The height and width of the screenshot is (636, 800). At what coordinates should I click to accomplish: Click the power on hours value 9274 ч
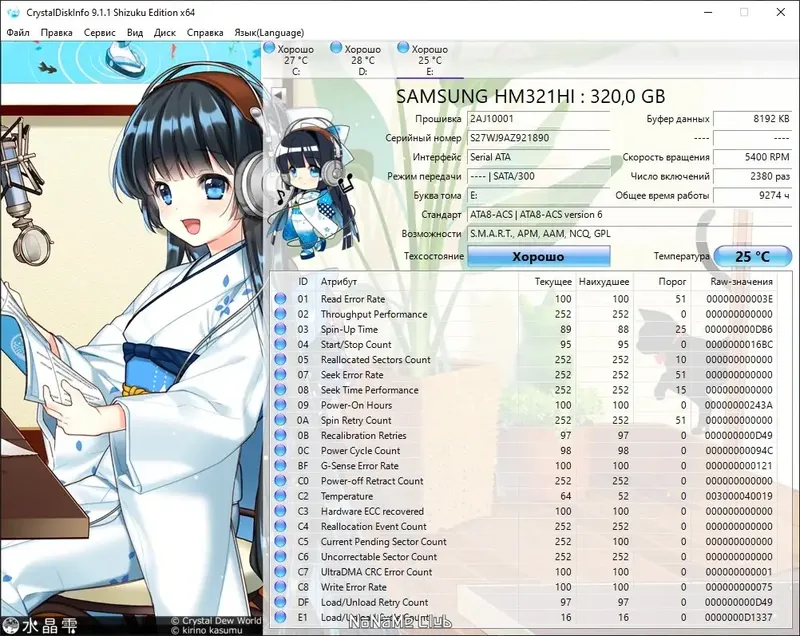coord(753,195)
